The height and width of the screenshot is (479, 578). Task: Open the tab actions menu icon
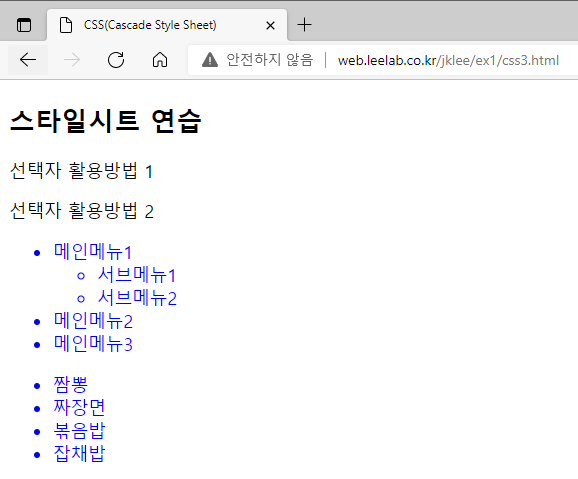coord(24,25)
